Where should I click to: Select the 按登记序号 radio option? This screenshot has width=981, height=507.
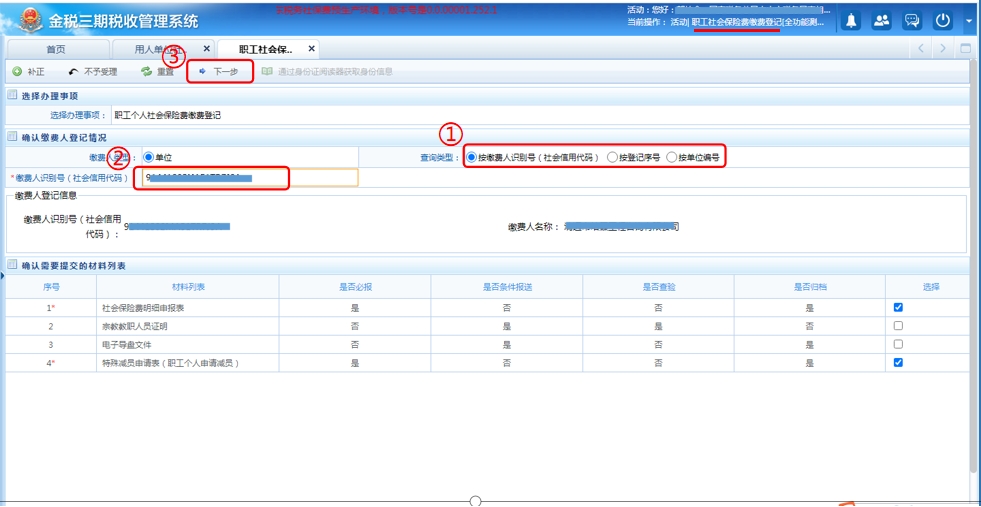[x=613, y=158]
